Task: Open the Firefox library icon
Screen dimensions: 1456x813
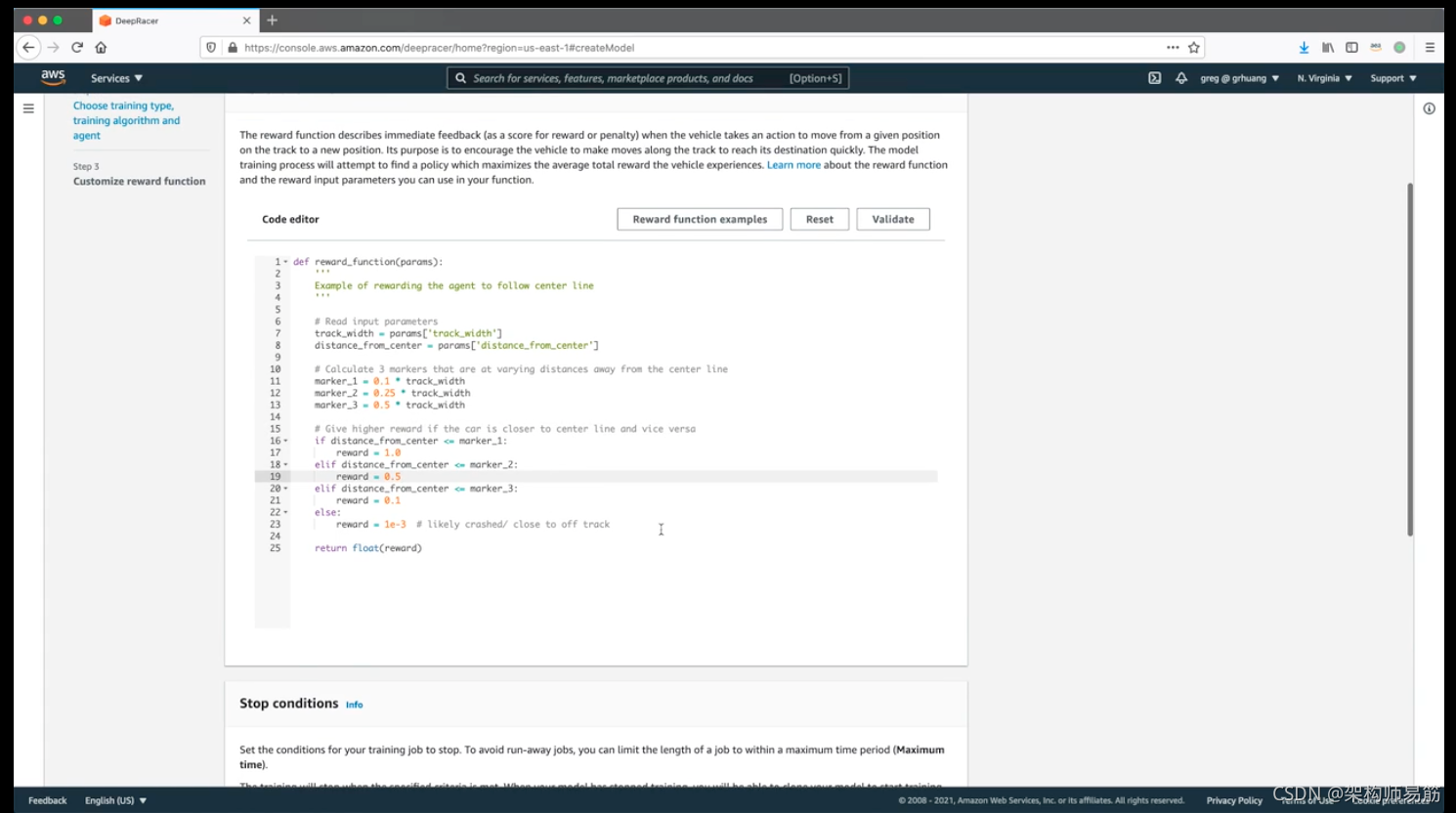Action: tap(1328, 47)
